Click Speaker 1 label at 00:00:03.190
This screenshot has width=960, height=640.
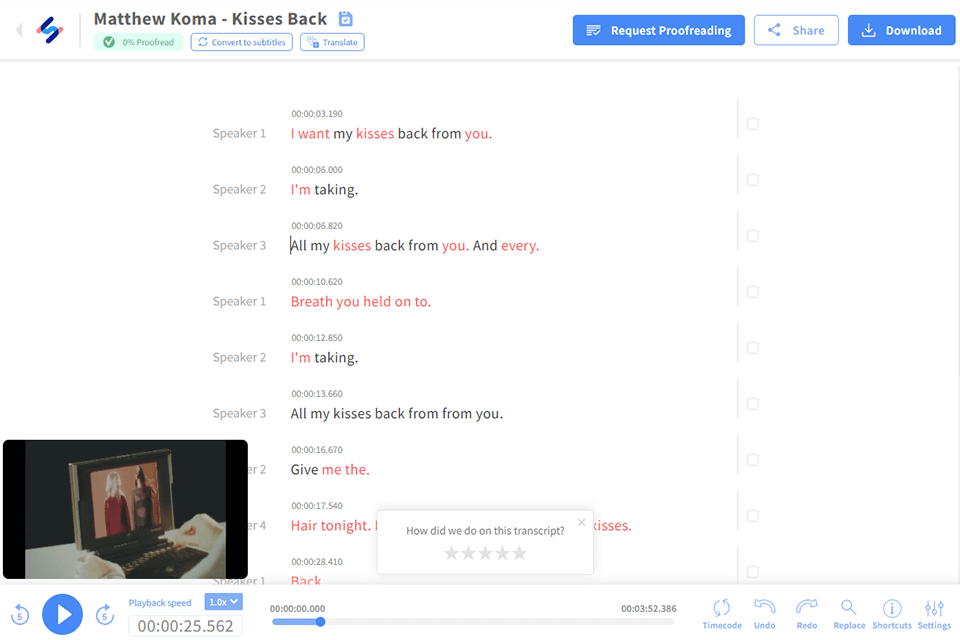click(239, 134)
